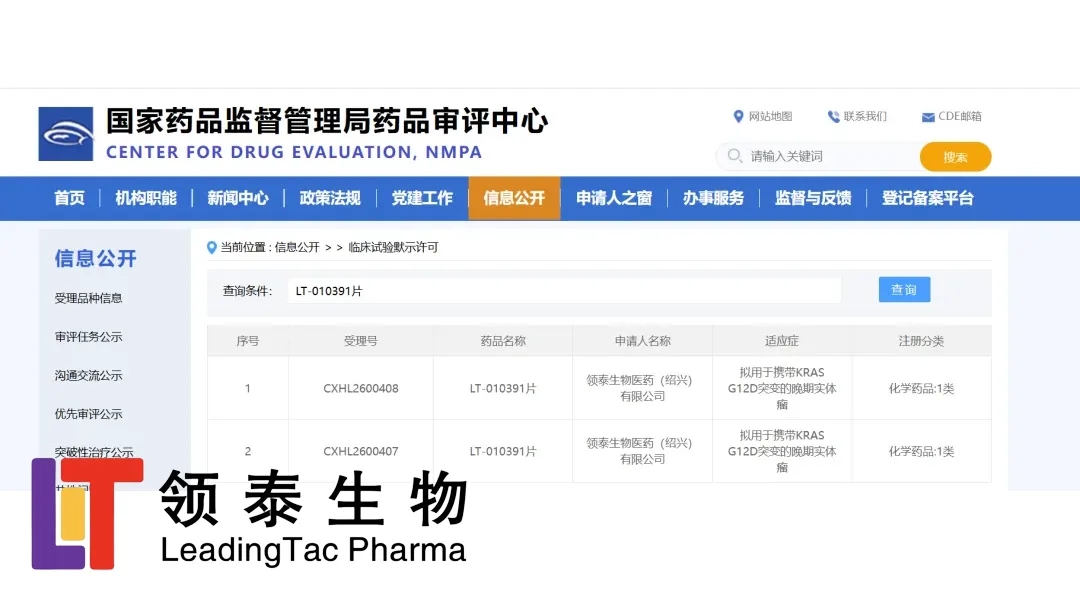
Task: Select the highlighted 信息公开 tab
Action: tap(515, 198)
